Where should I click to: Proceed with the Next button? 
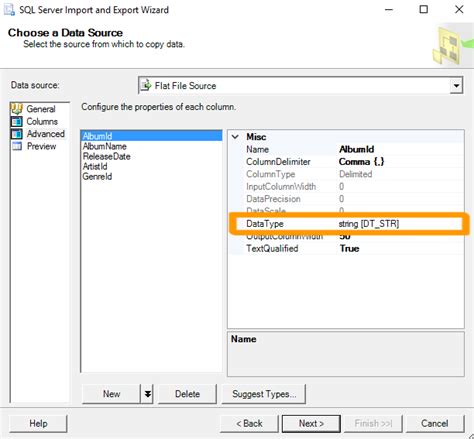(311, 423)
